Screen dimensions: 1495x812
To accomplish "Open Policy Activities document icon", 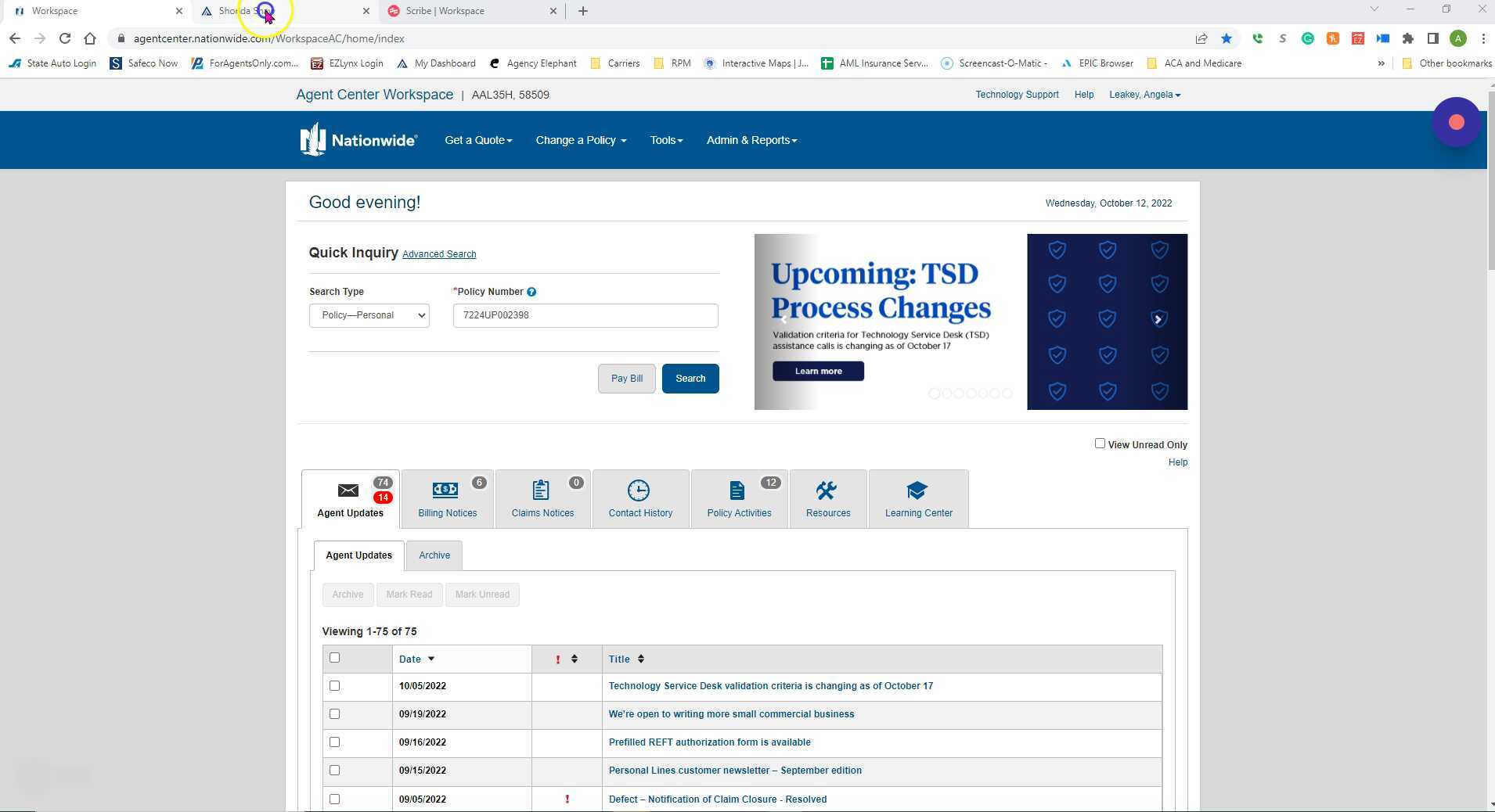I will 737,490.
